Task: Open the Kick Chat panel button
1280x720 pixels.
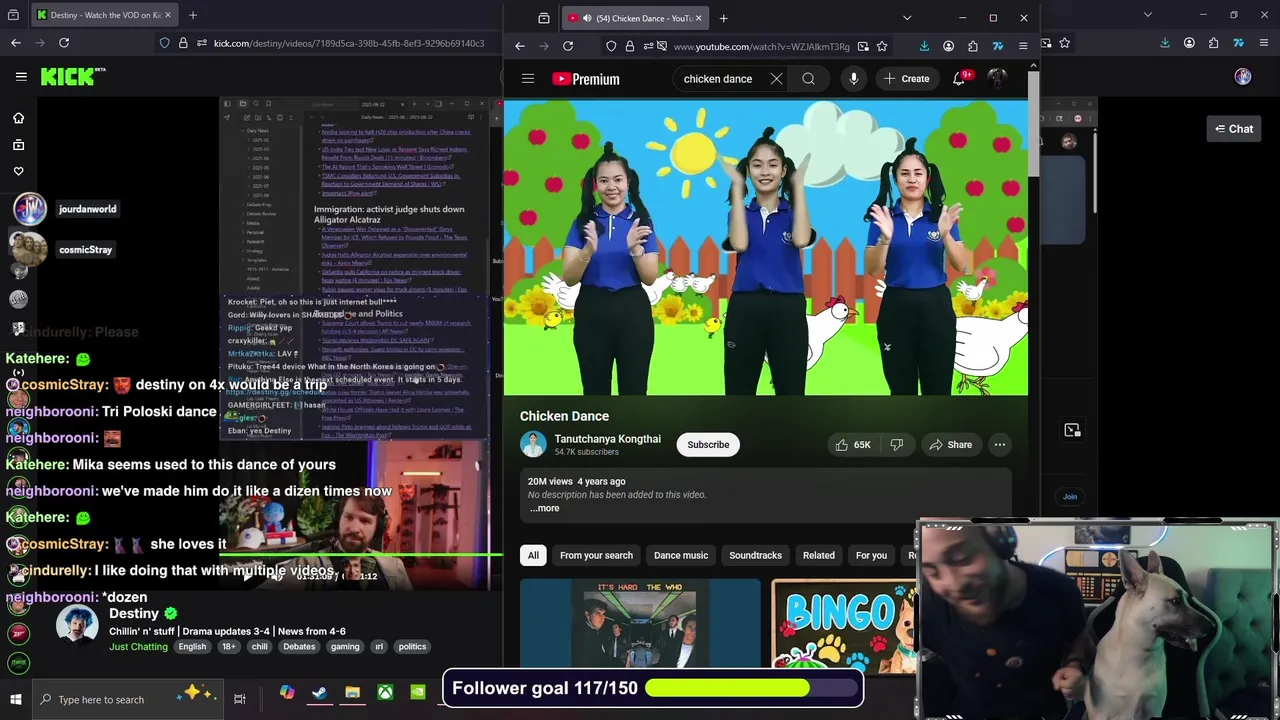Action: click(1234, 129)
